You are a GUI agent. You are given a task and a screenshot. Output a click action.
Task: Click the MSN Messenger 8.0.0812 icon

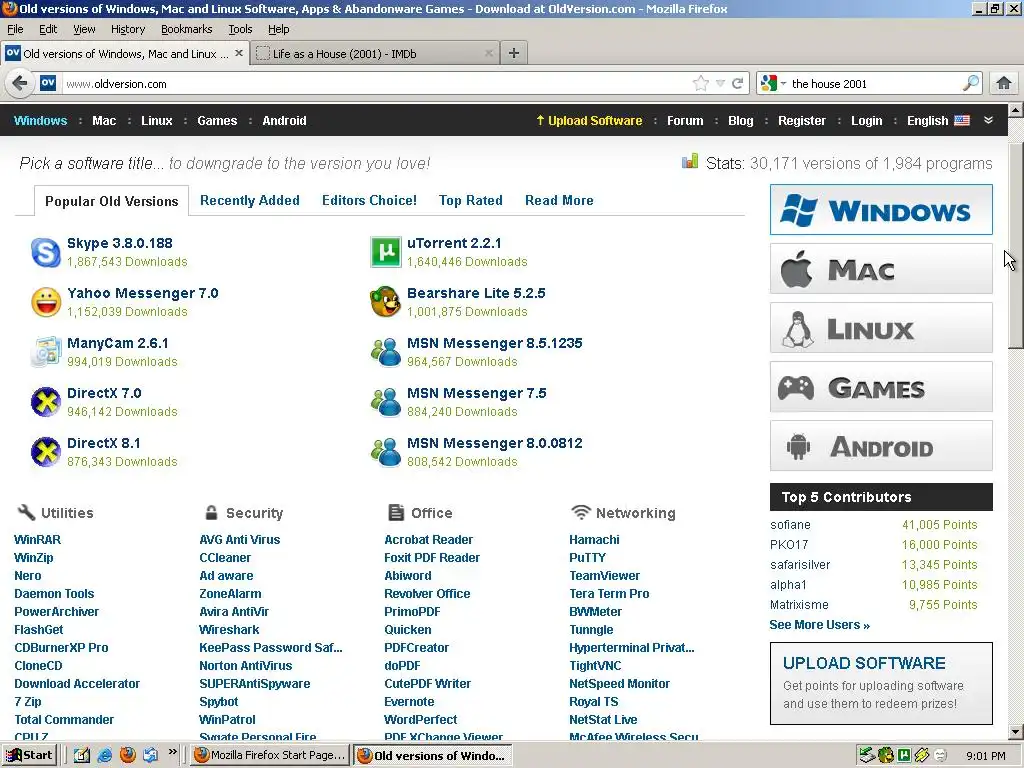pyautogui.click(x=386, y=452)
